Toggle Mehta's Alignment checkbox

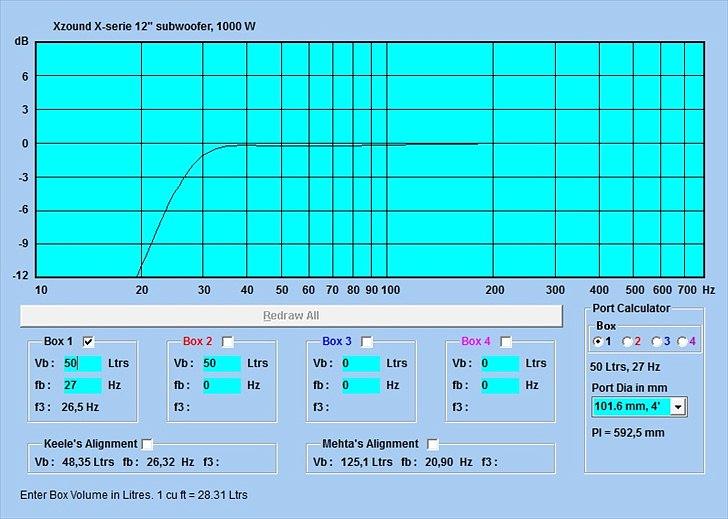tap(433, 444)
